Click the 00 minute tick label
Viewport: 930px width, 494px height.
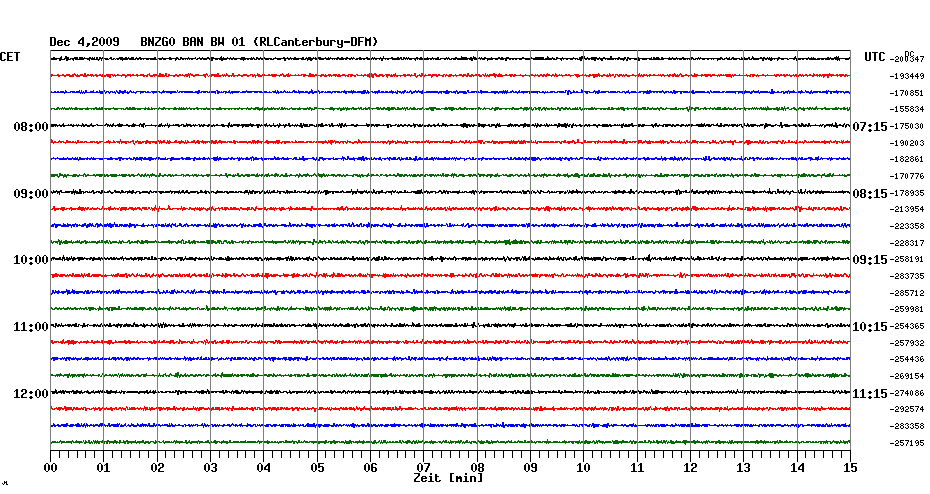[51, 467]
